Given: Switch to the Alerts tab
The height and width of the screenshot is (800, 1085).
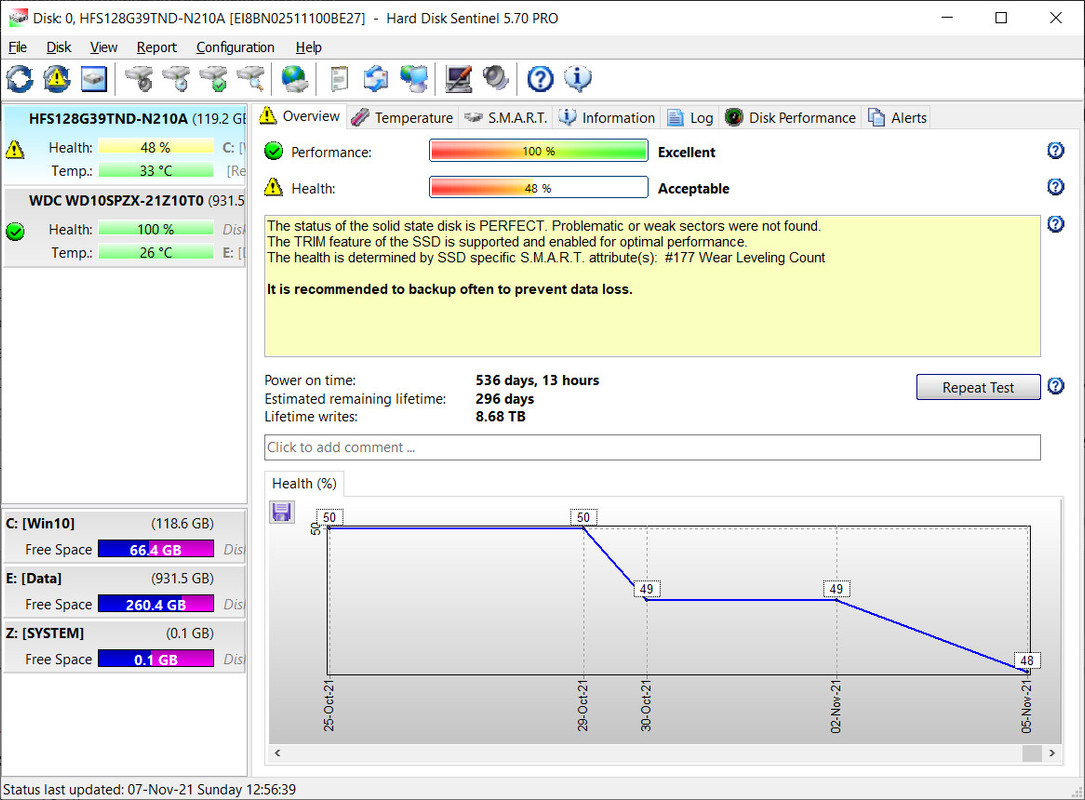Looking at the screenshot, I should pyautogui.click(x=897, y=118).
